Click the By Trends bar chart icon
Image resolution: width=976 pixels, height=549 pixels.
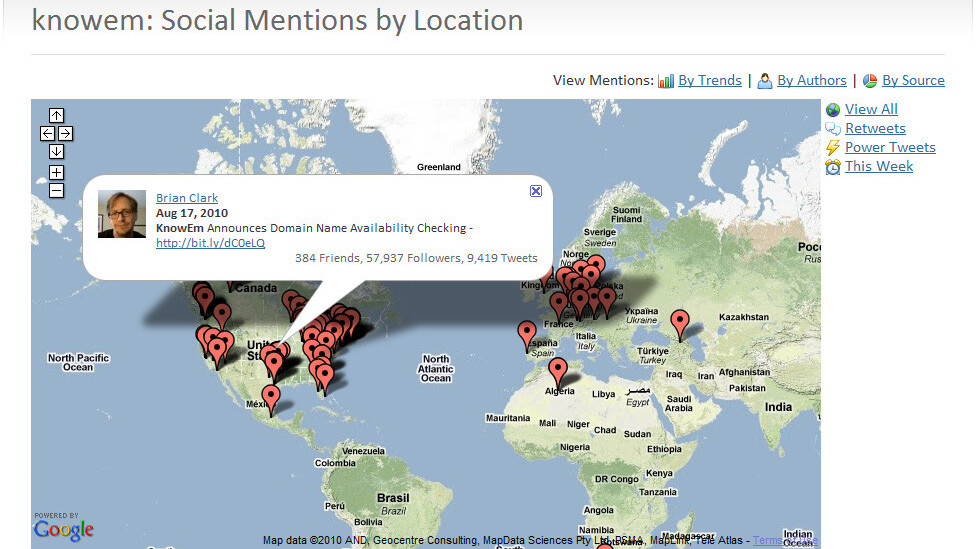click(666, 81)
